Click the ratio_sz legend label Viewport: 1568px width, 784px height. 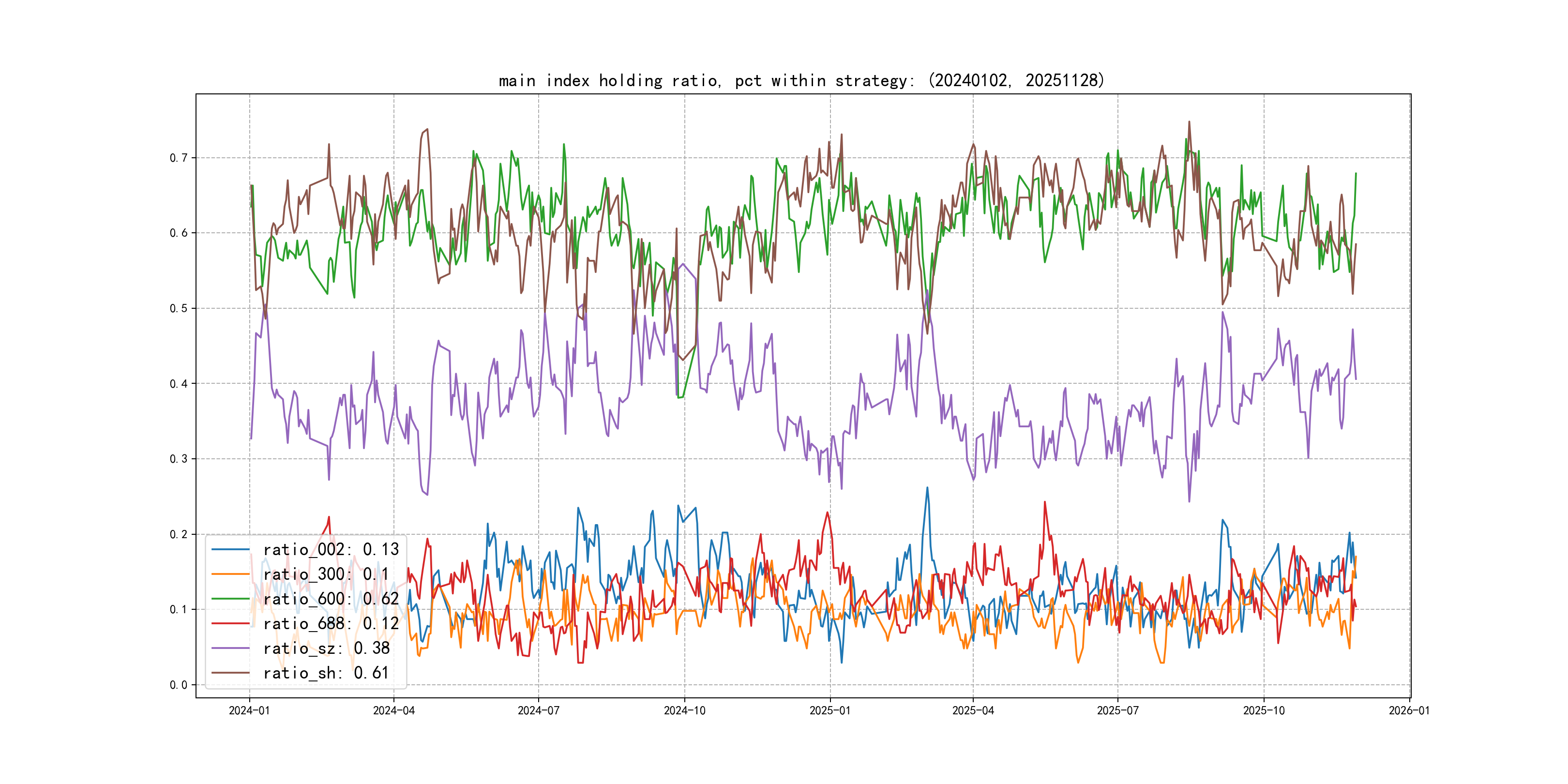pyautogui.click(x=326, y=648)
